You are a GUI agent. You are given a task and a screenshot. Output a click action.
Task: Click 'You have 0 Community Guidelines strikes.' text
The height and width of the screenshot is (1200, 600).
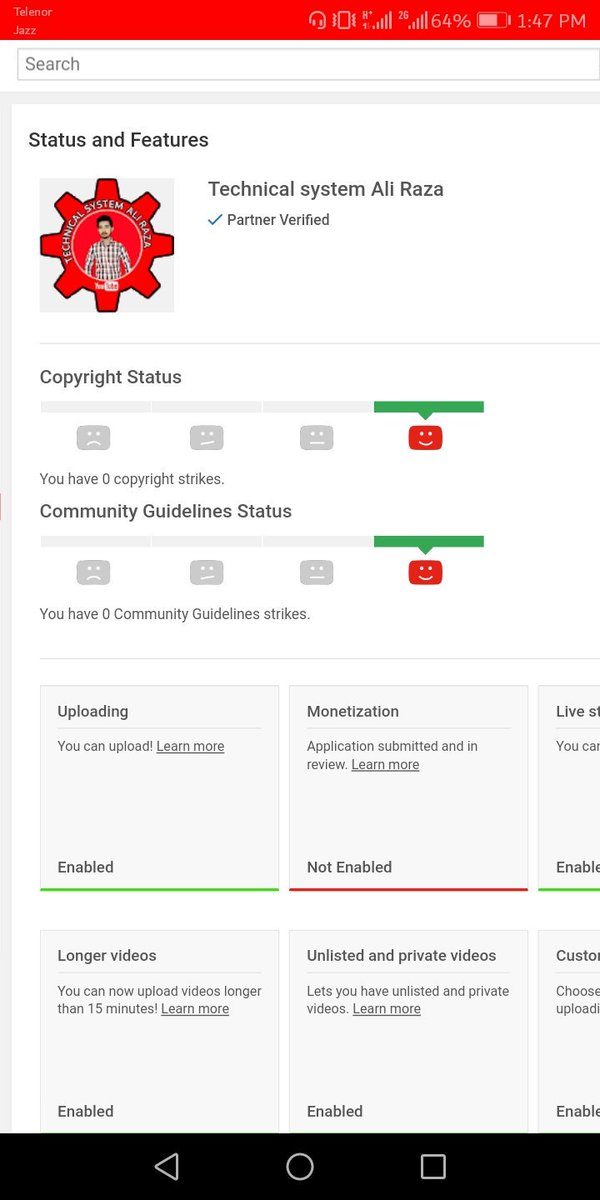click(175, 614)
